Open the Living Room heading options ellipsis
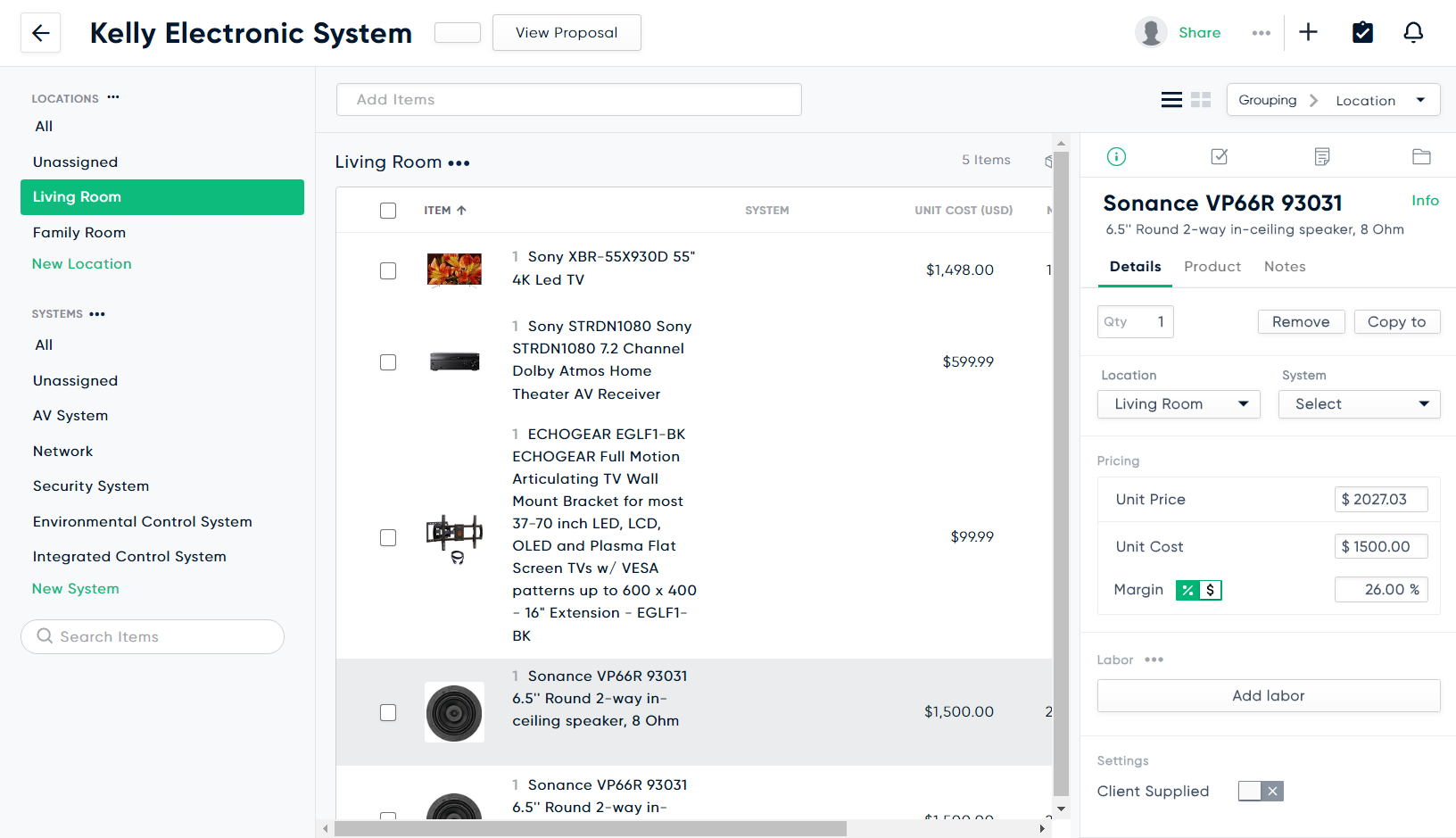1456x838 pixels. pyautogui.click(x=459, y=163)
